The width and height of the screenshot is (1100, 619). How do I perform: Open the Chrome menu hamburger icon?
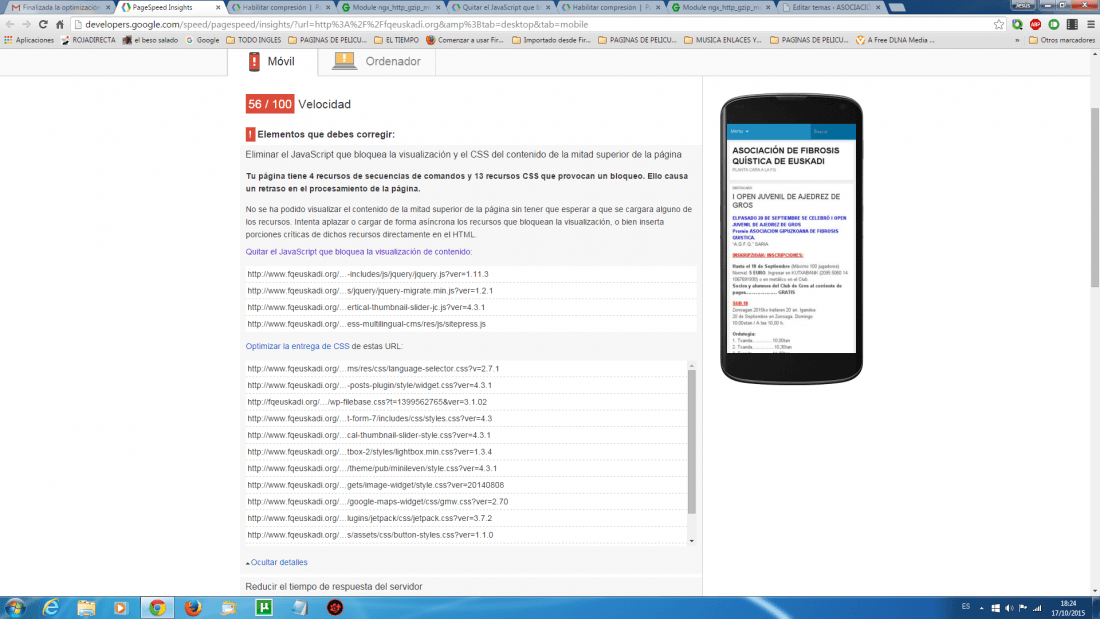point(1091,25)
